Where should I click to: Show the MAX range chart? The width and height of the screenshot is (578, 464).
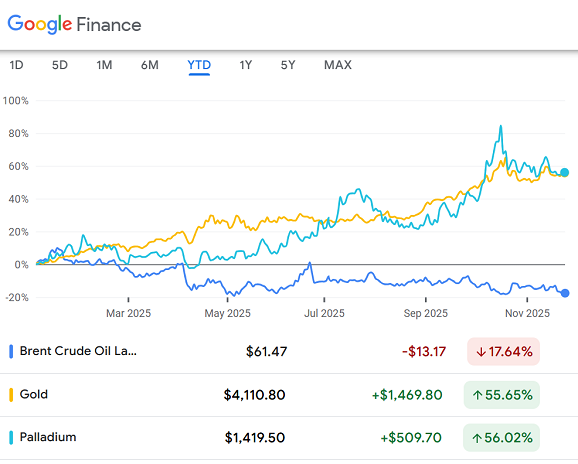(338, 65)
